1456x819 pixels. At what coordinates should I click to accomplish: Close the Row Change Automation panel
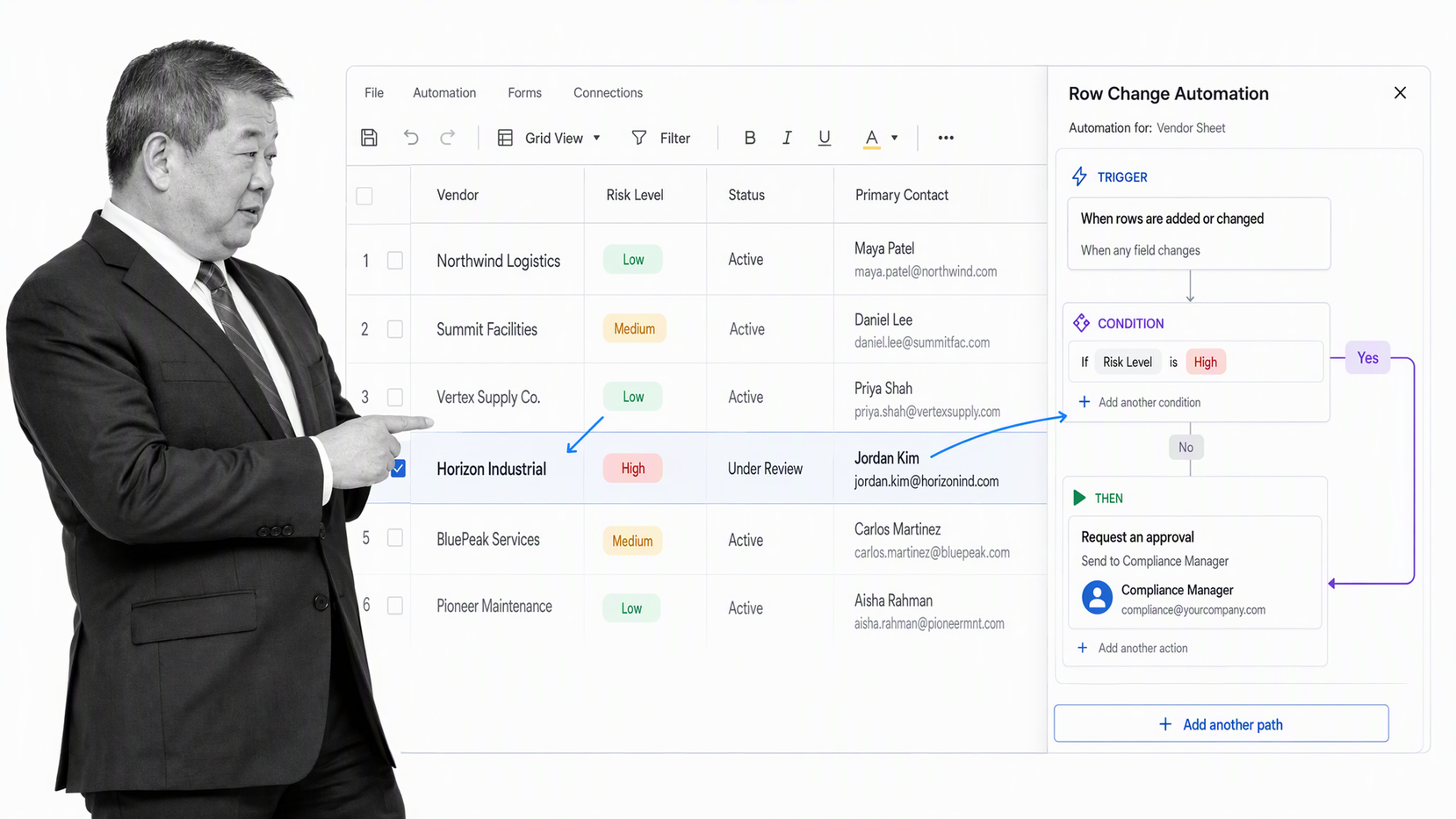coord(1400,93)
